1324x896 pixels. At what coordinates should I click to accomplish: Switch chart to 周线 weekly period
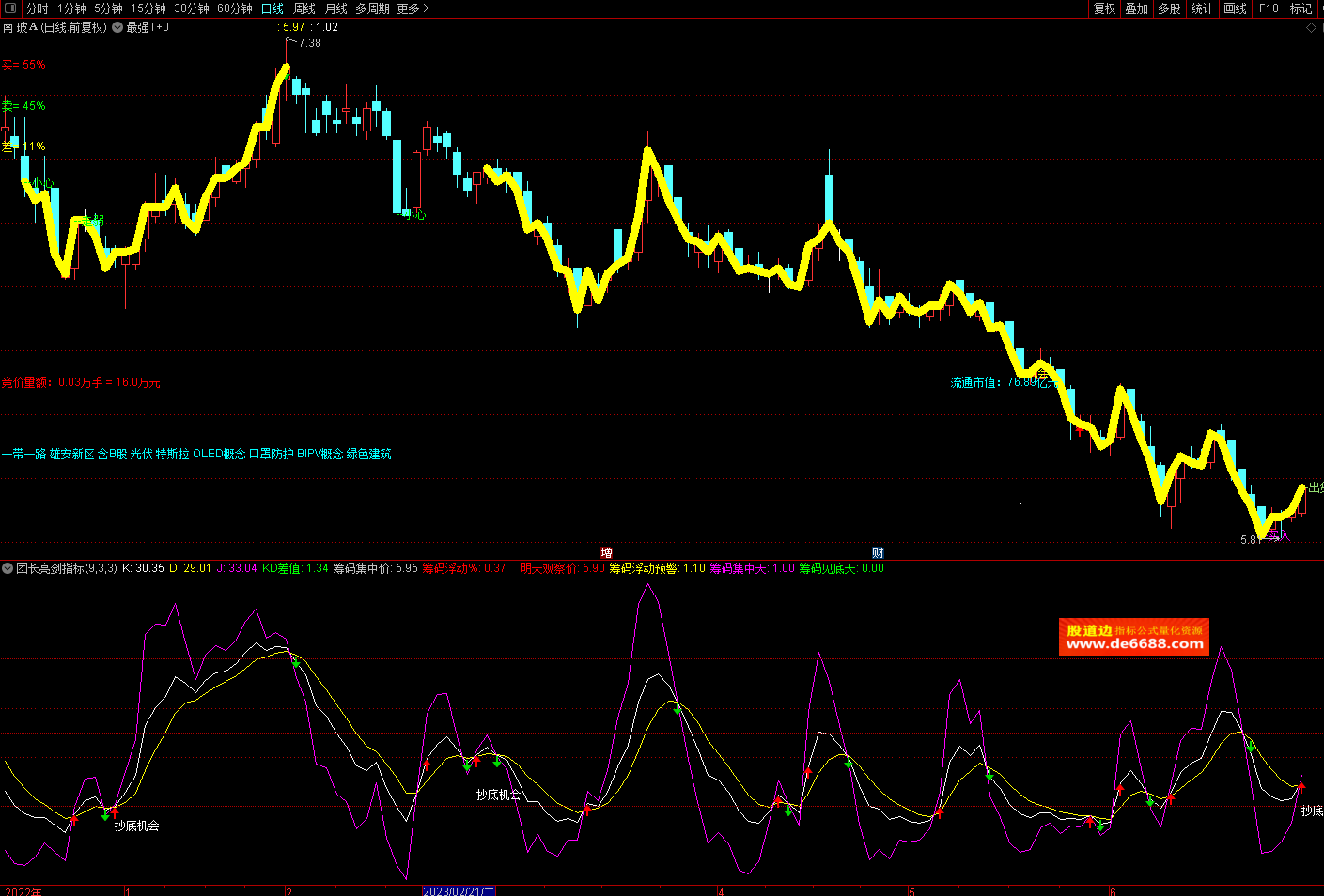(x=304, y=8)
